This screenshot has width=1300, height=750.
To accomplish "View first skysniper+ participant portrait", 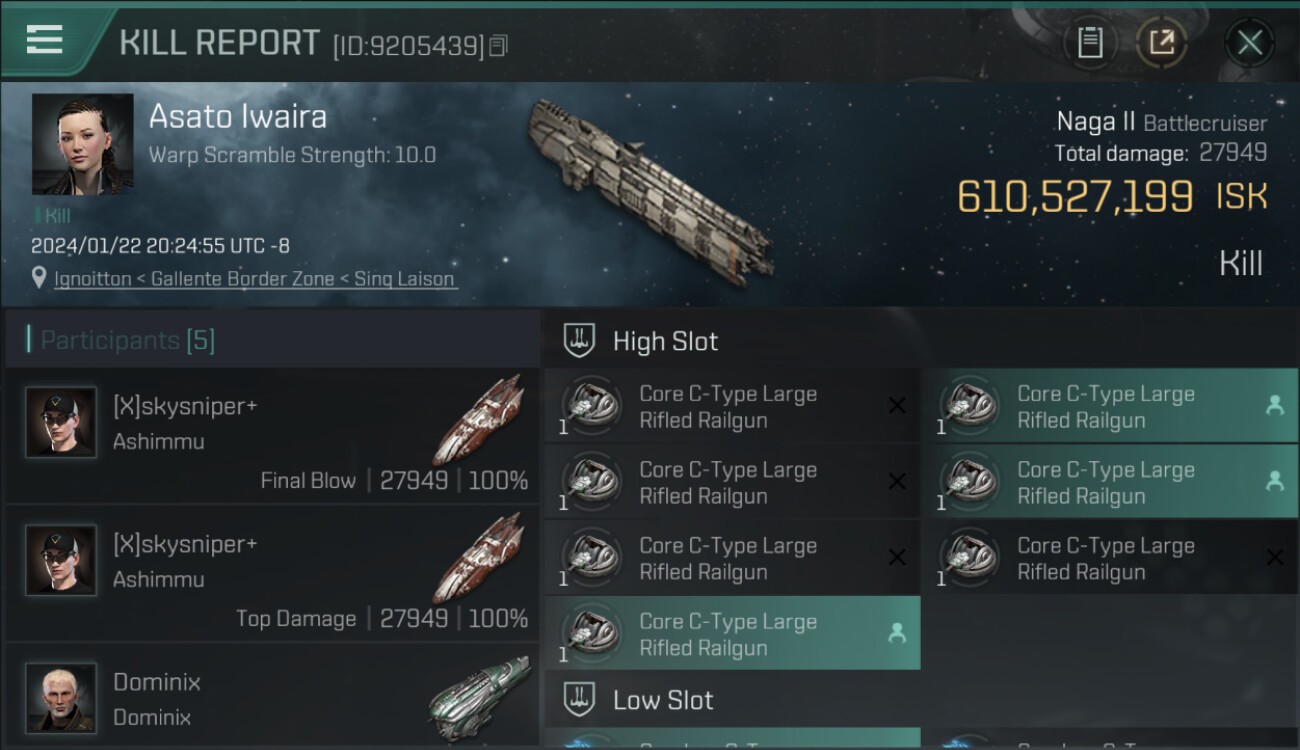I will [x=61, y=422].
